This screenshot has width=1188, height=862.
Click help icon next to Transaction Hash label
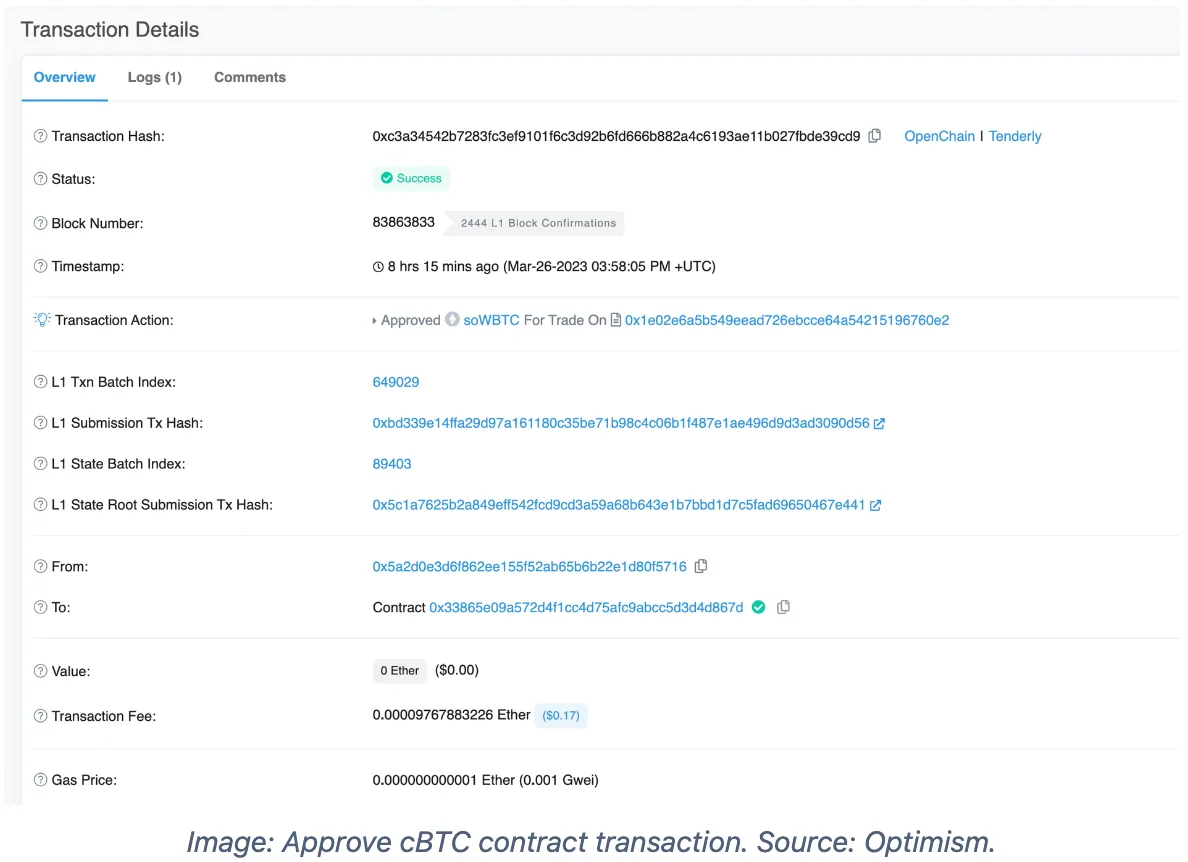40,136
